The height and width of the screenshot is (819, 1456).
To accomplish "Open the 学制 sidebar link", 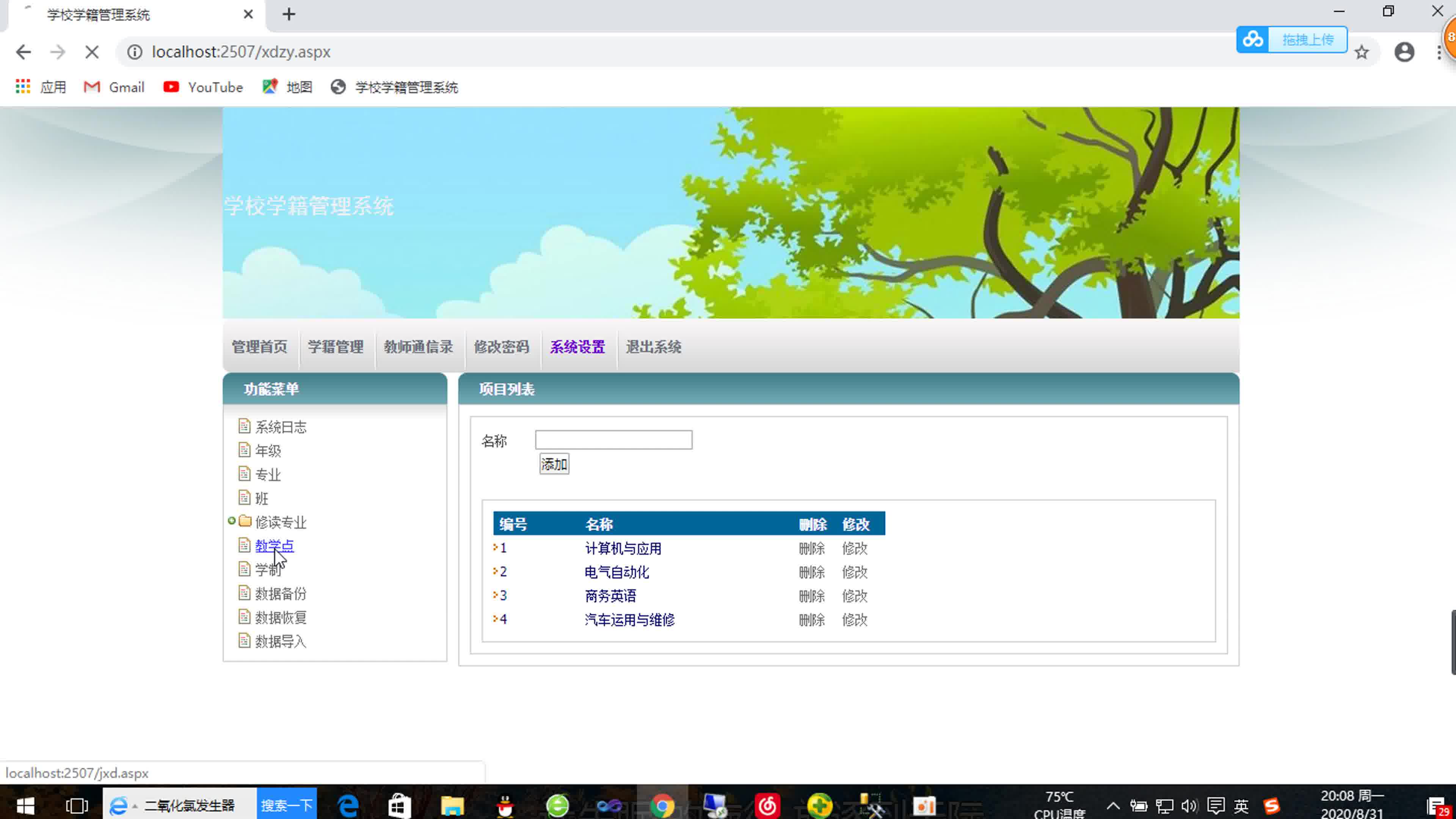I will [x=268, y=569].
